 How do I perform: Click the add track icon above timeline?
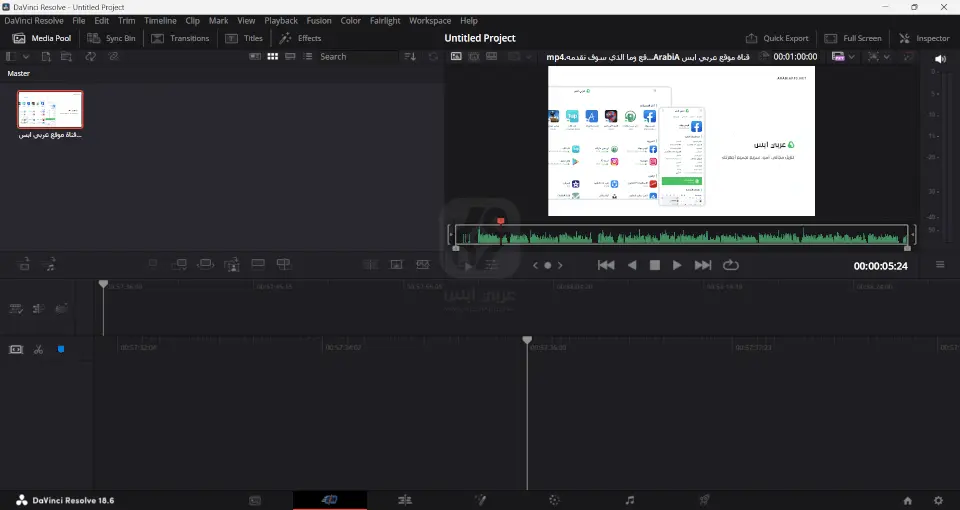coord(24,264)
